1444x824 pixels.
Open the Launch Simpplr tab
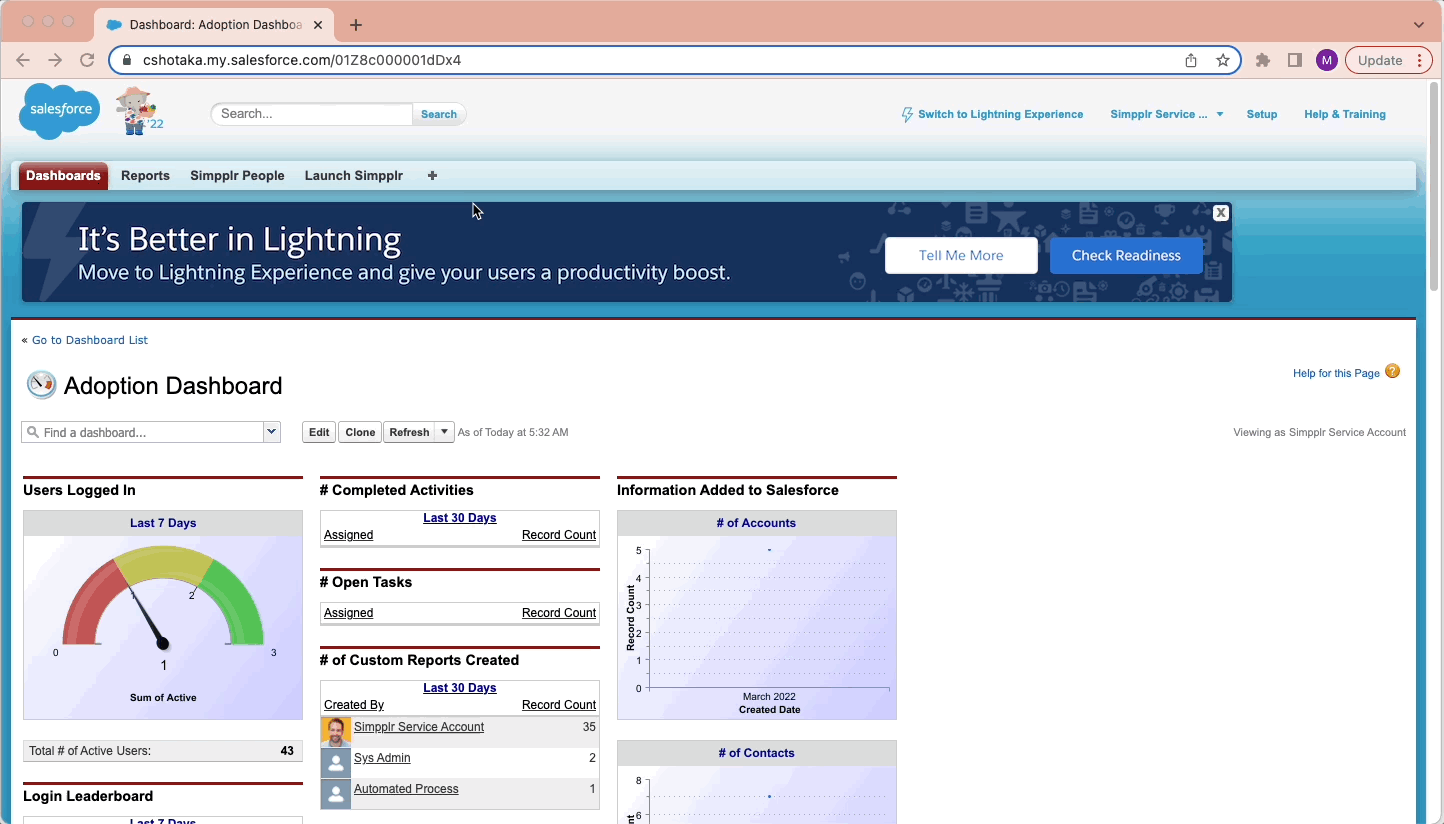pos(354,176)
